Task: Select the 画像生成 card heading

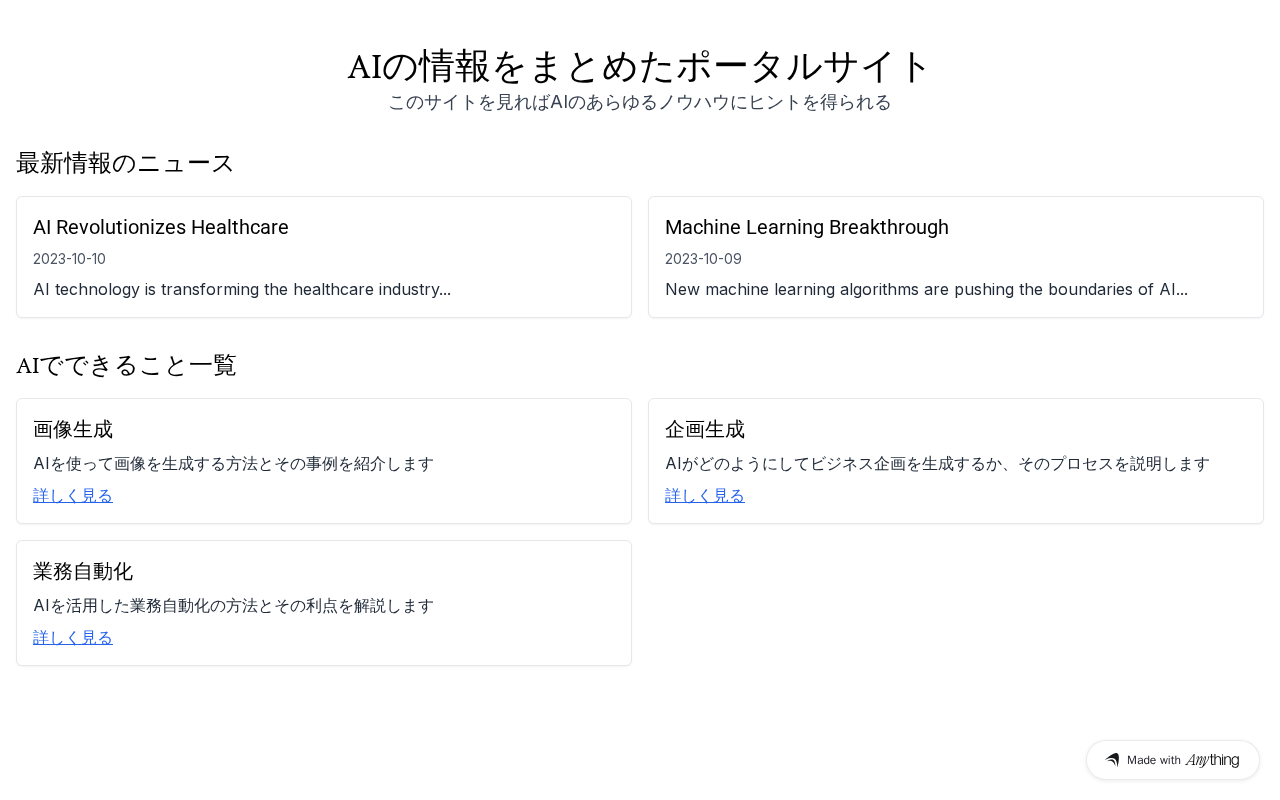Action: [73, 429]
